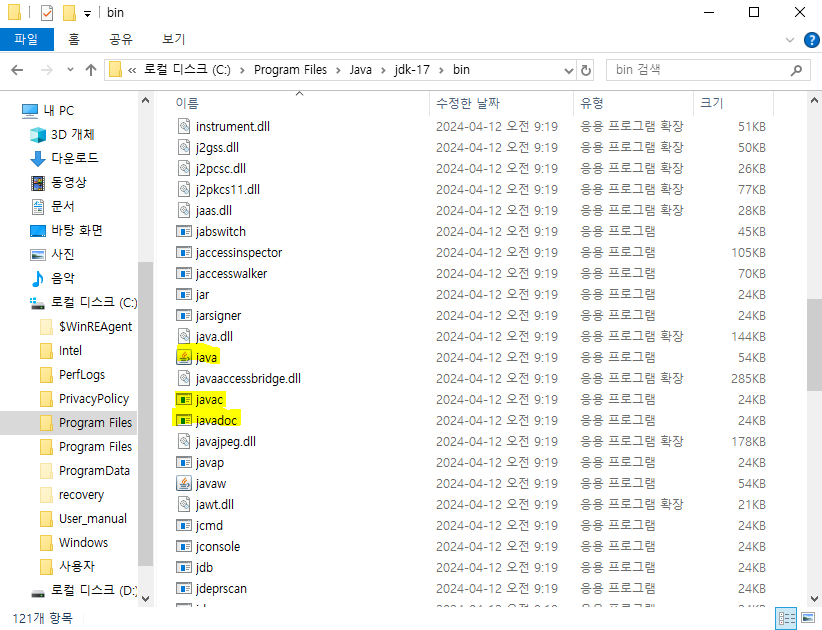
Task: Navigate to Java in breadcrumb
Action: 361,70
